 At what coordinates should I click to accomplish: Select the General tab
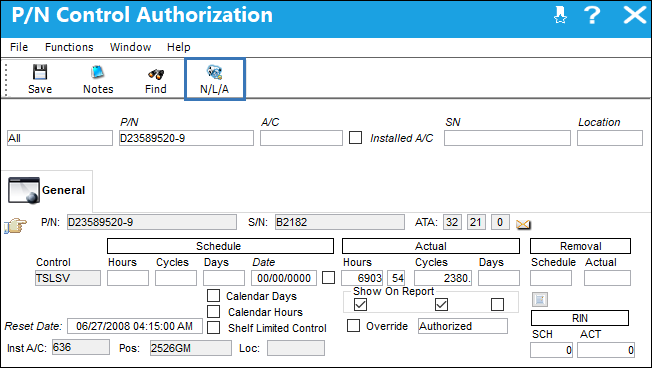(x=47, y=190)
